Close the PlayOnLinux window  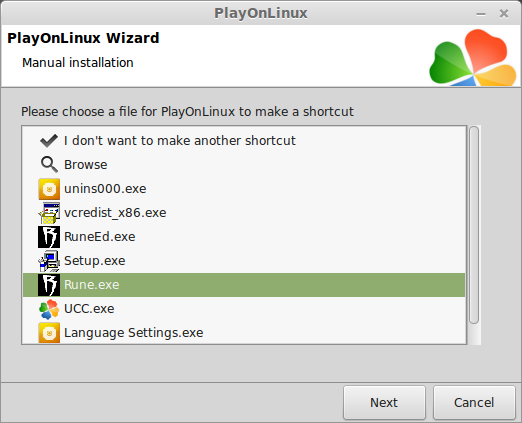pyautogui.click(x=504, y=14)
